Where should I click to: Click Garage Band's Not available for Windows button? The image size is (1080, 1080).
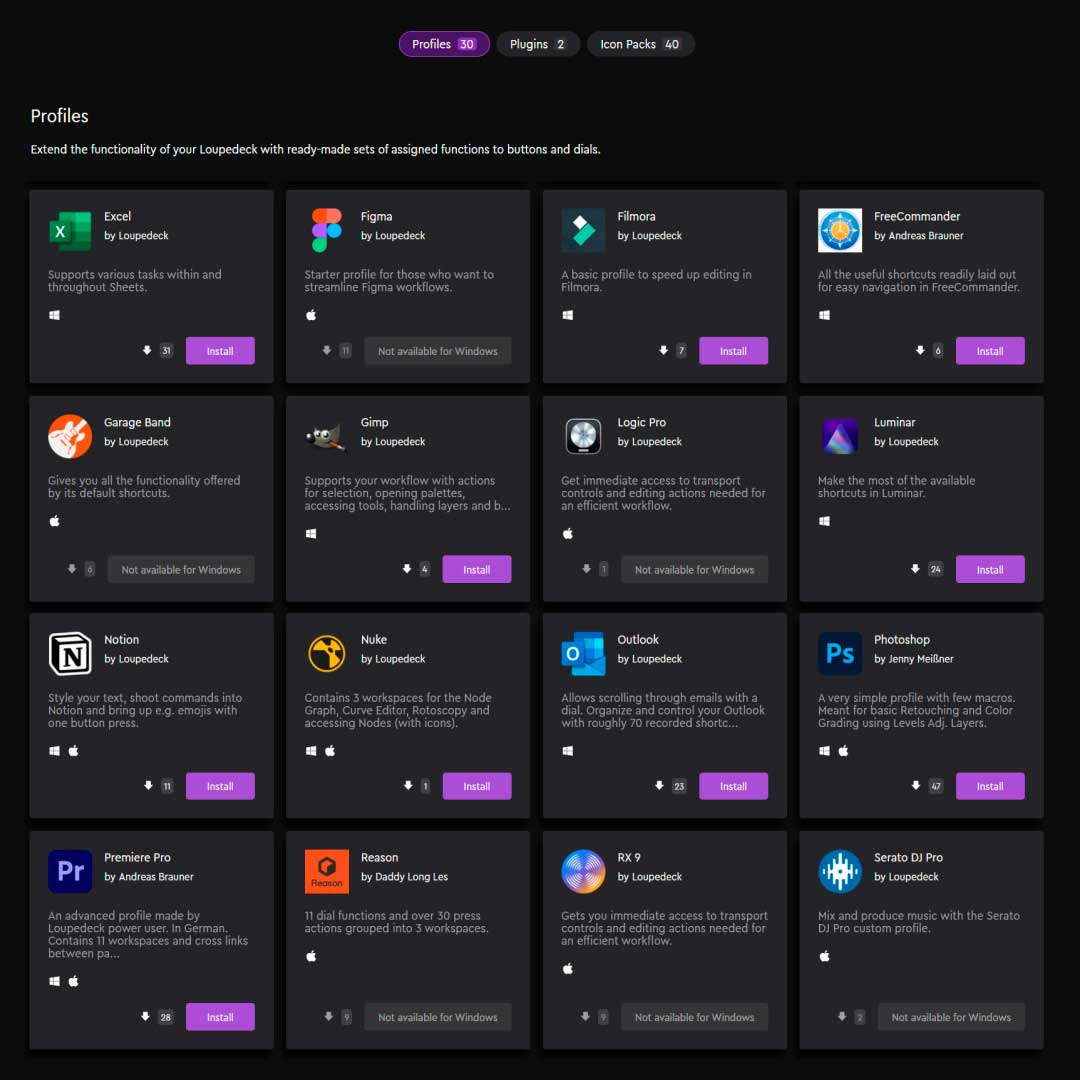click(x=181, y=569)
